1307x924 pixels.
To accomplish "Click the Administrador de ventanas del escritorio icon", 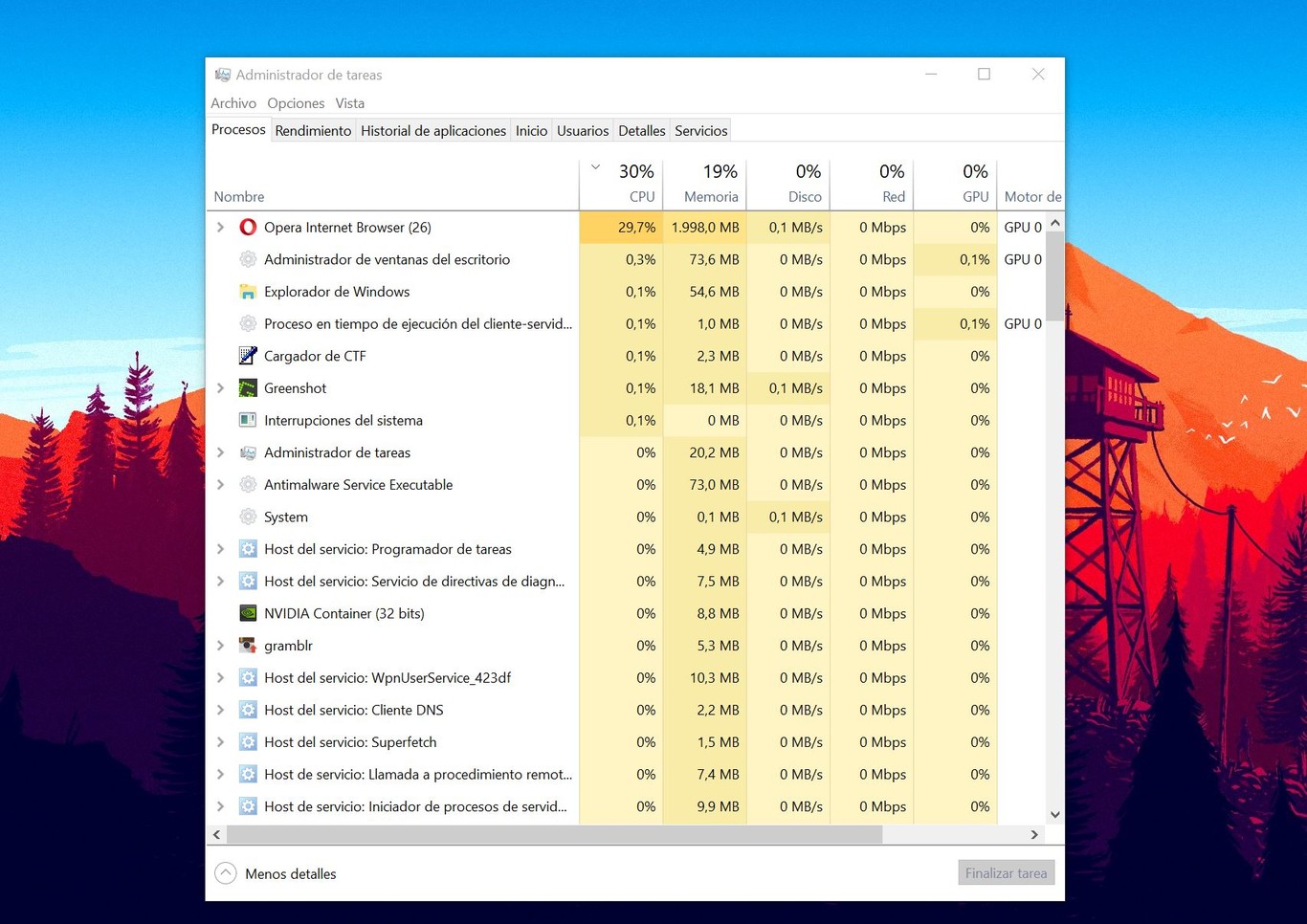I will point(248,259).
